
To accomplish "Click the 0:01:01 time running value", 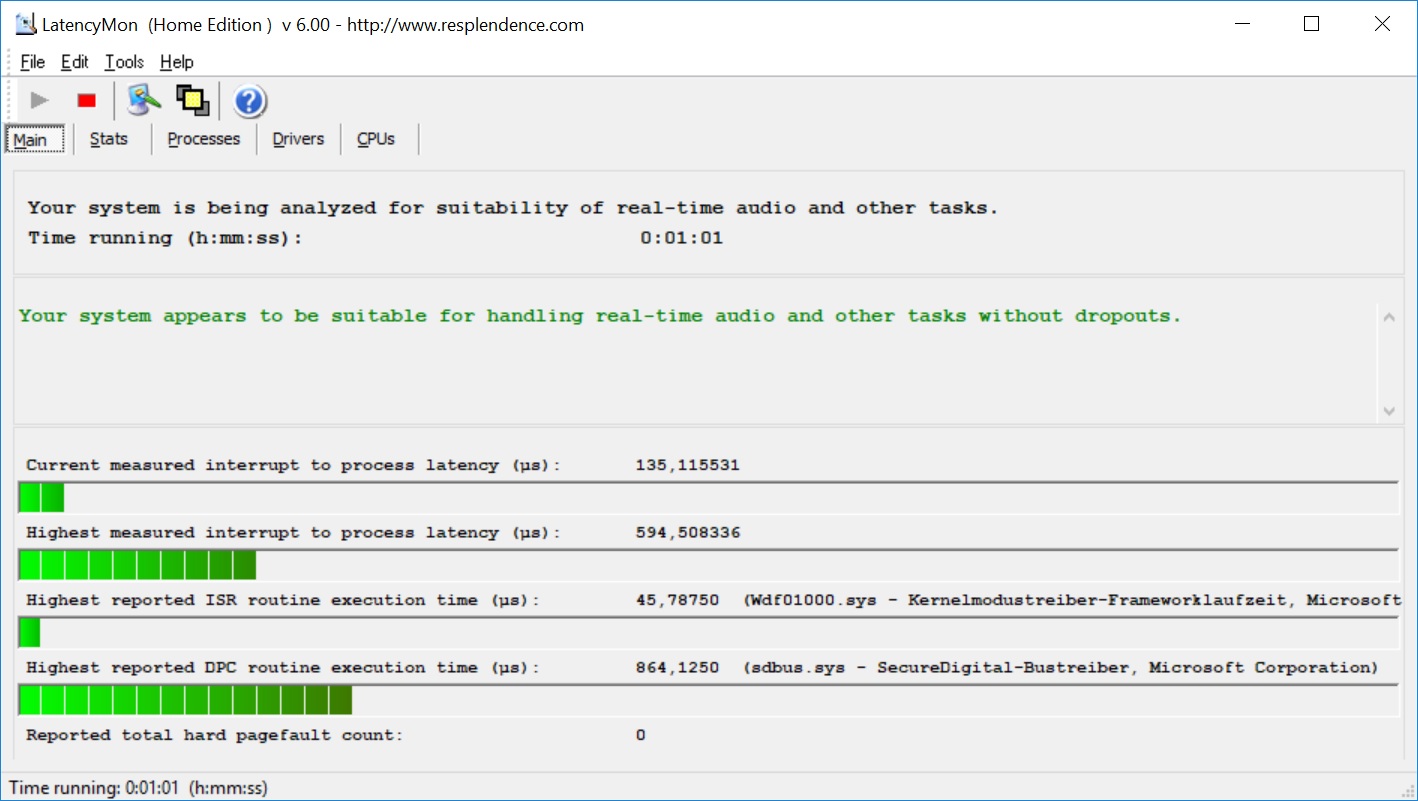I will tap(682, 238).
